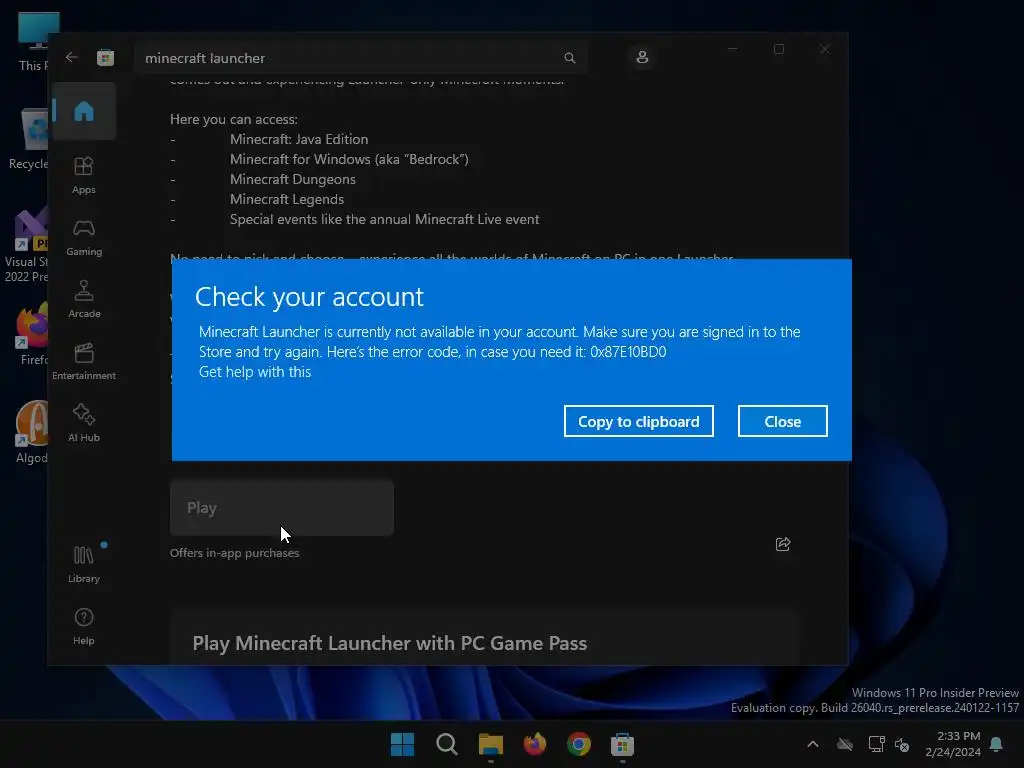Open taskbar Search
Image resolution: width=1024 pixels, height=768 pixels.
tap(447, 744)
